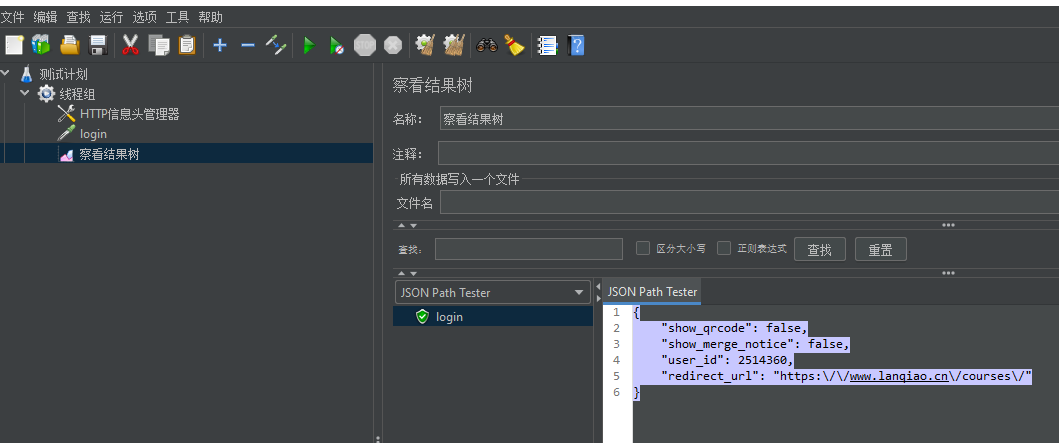Toggle the 区分大小写 checkbox
Screen dimensions: 1059x443
tap(643, 248)
